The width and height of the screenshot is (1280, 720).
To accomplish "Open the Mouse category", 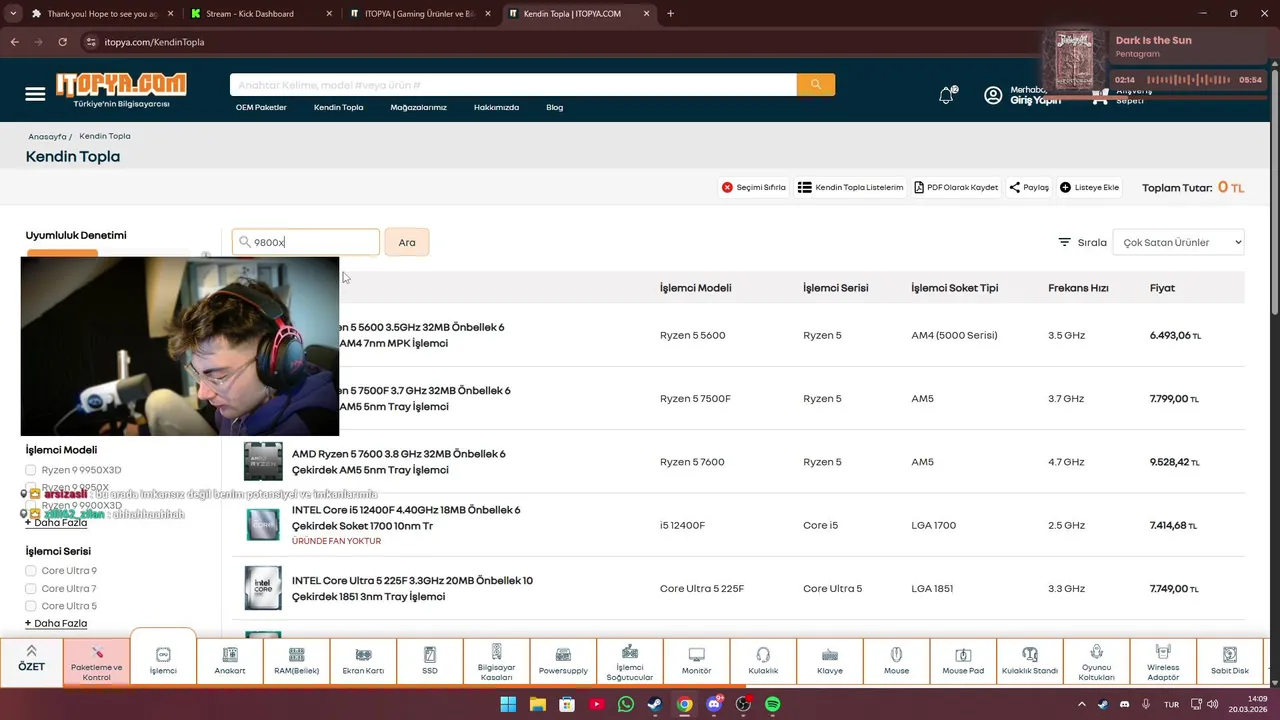I will (896, 662).
